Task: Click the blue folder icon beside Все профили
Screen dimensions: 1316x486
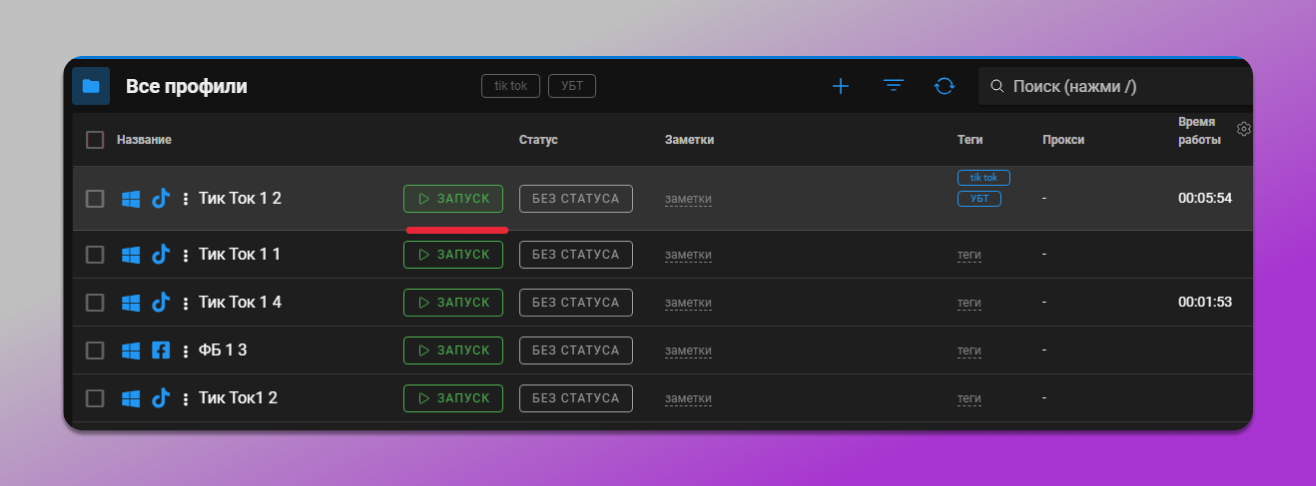Action: tap(91, 86)
